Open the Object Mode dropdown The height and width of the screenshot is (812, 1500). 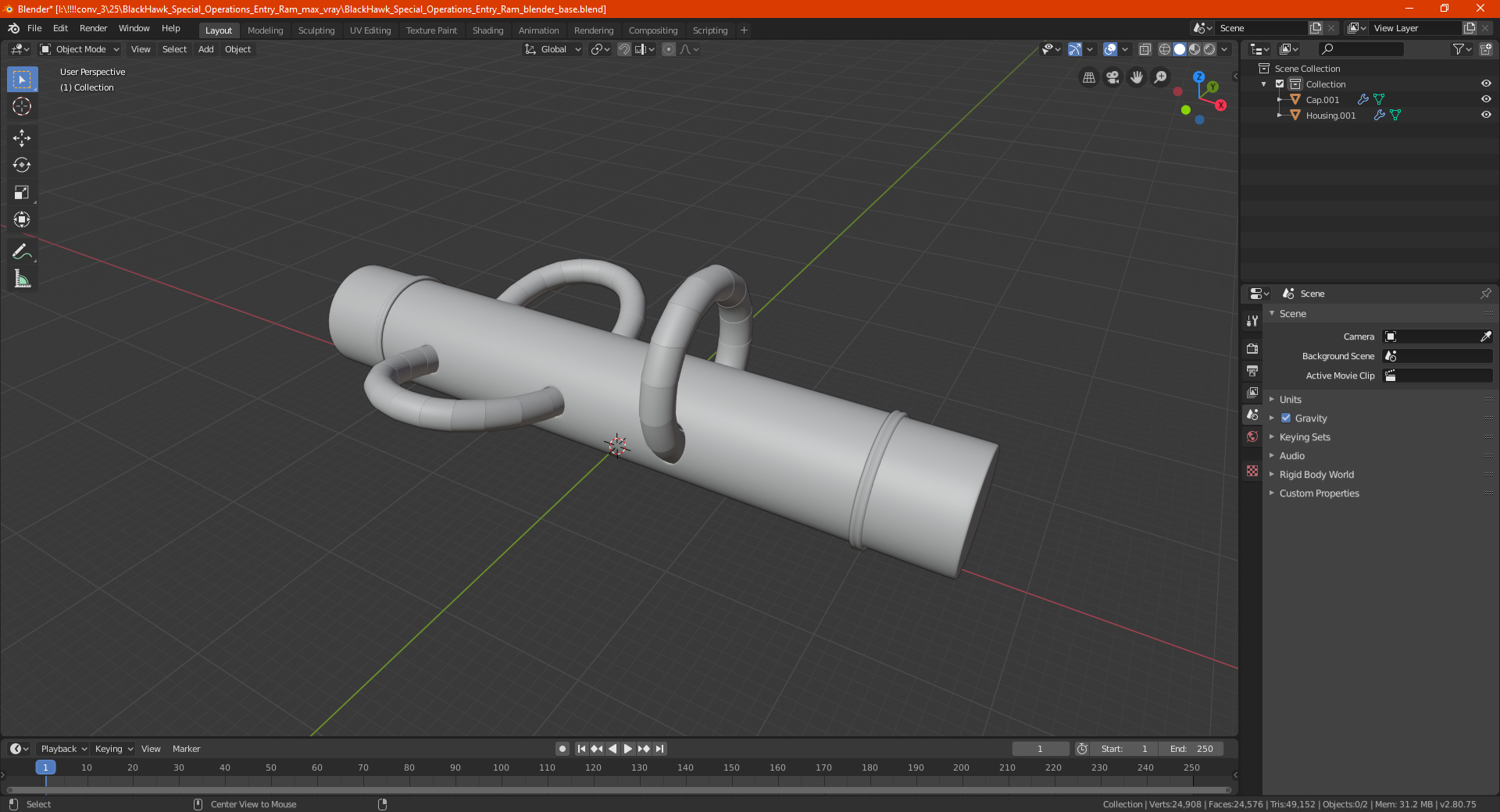(x=80, y=49)
